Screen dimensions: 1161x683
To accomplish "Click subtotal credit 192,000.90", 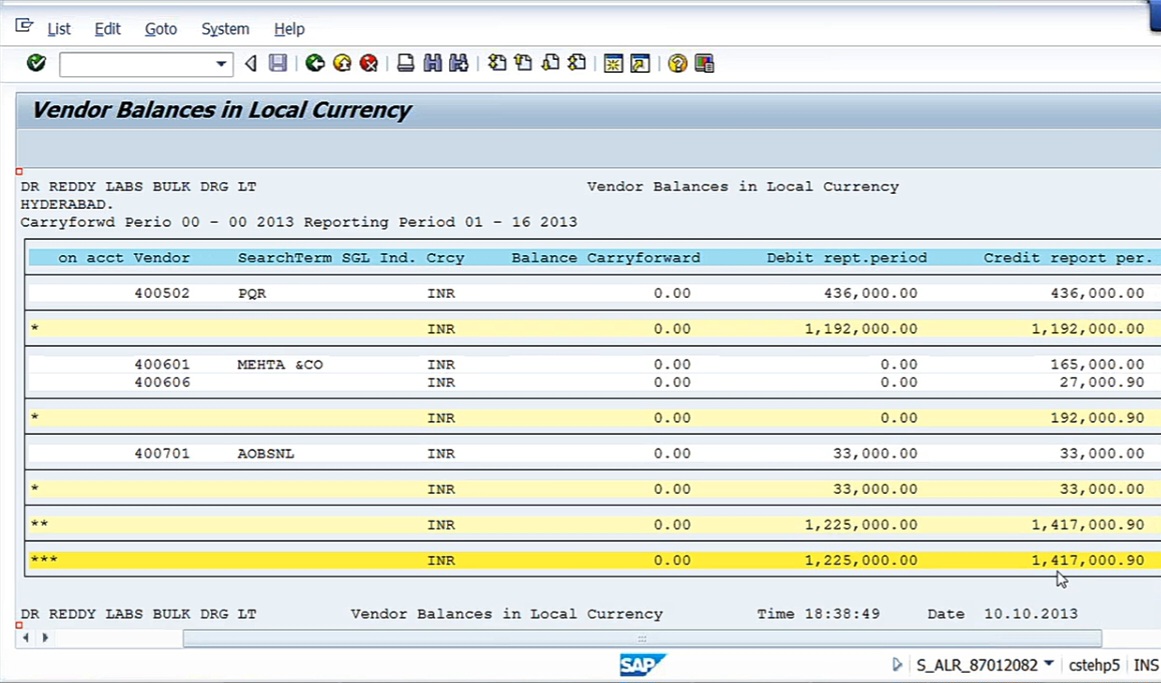I will (x=1097, y=418).
